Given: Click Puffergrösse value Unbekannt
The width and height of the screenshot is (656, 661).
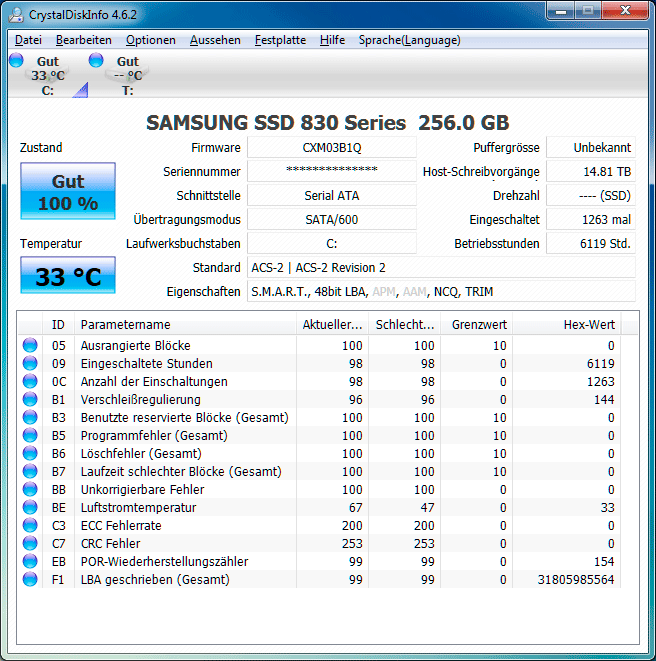Looking at the screenshot, I should [591, 148].
